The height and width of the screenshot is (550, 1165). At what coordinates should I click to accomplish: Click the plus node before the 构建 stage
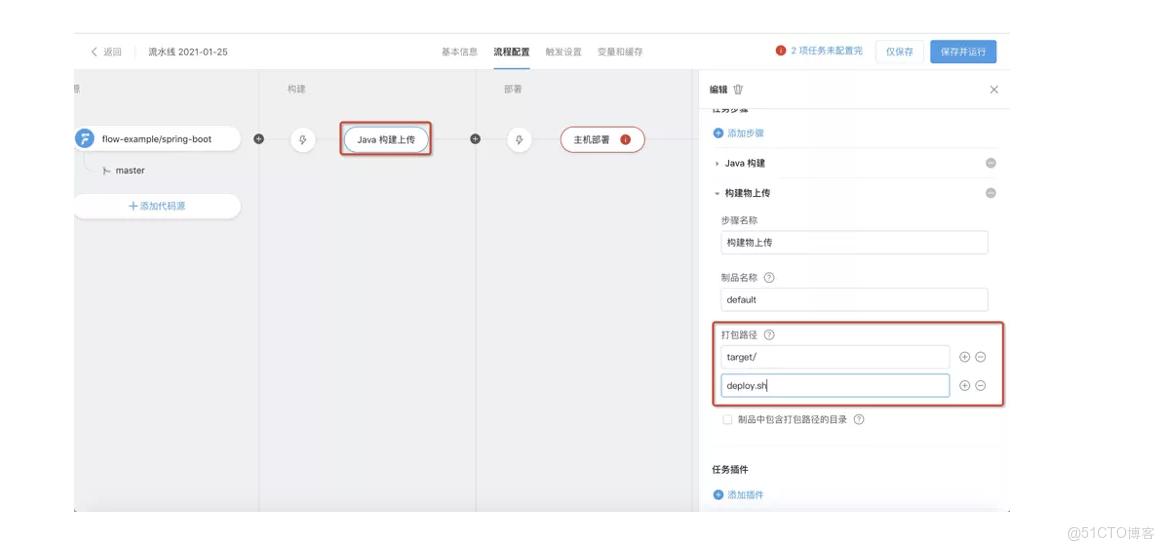(x=259, y=139)
